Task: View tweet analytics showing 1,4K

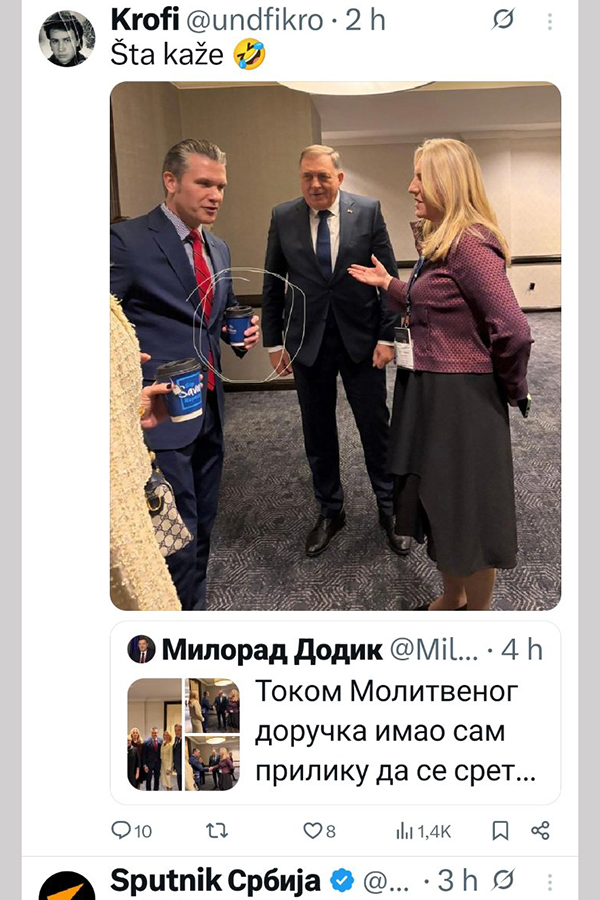Action: tap(424, 831)
